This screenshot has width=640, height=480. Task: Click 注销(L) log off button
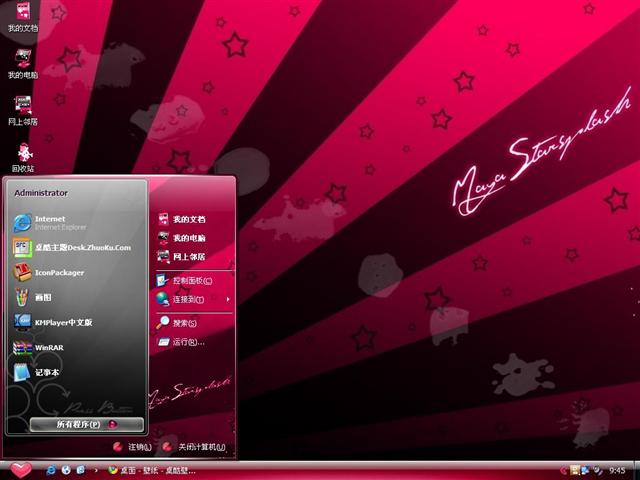[x=132, y=447]
